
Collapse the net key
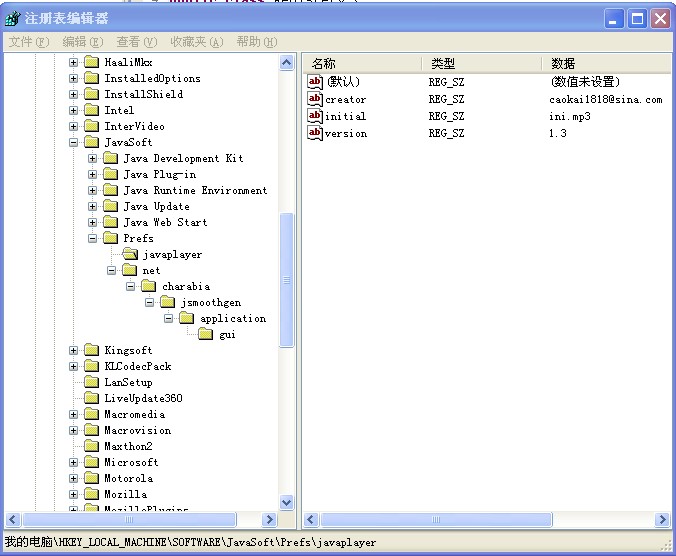(111, 270)
